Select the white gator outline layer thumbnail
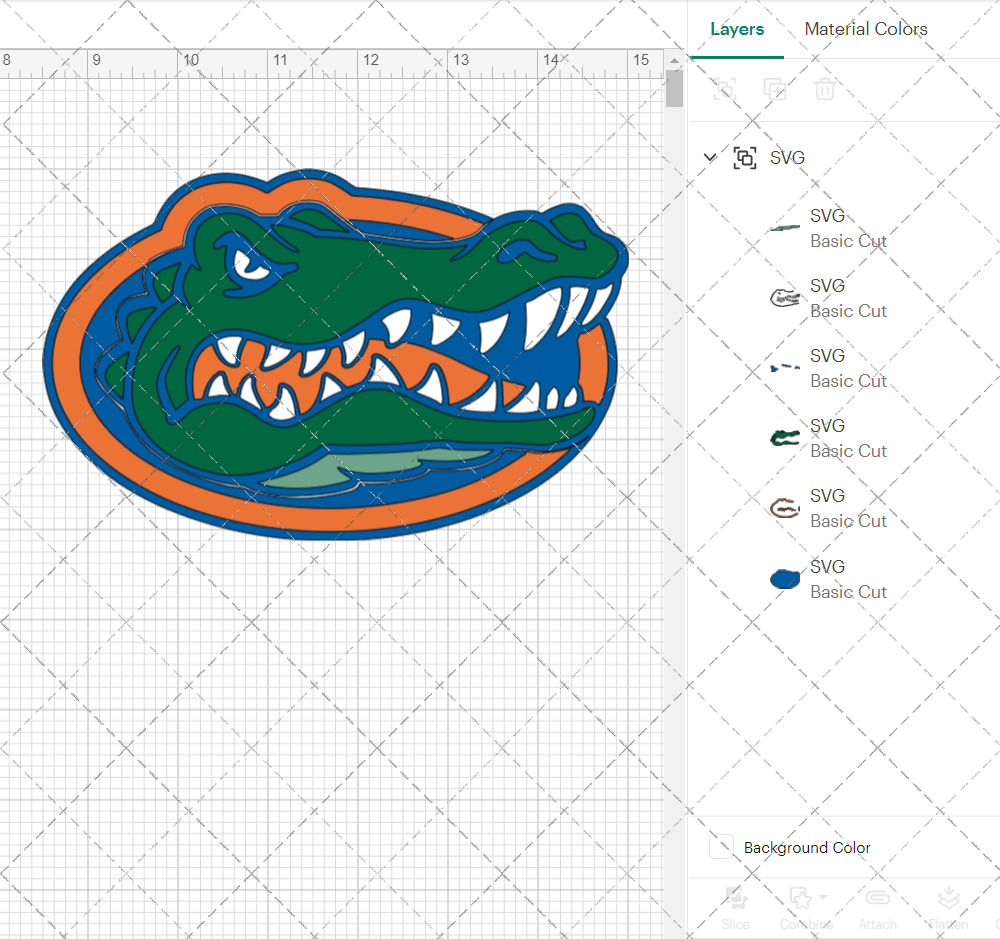Image resolution: width=1000 pixels, height=939 pixels. (785, 298)
